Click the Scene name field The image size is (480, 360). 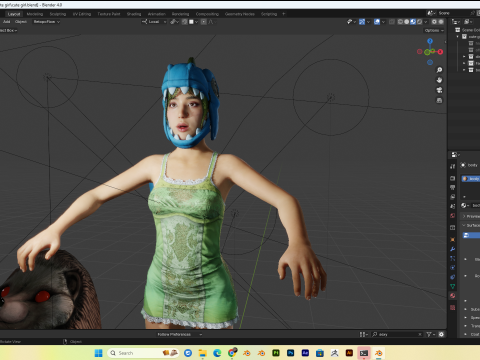coord(454,13)
